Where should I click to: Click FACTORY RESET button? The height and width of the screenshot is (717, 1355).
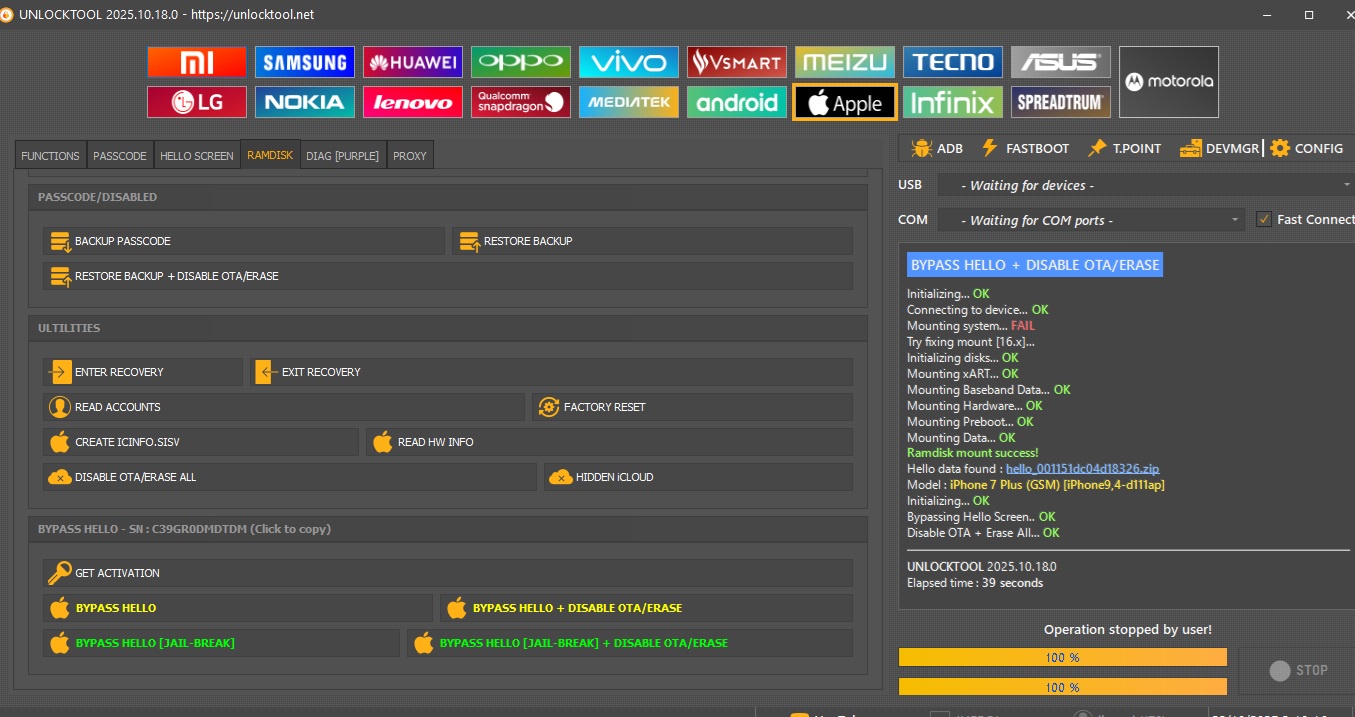point(692,407)
